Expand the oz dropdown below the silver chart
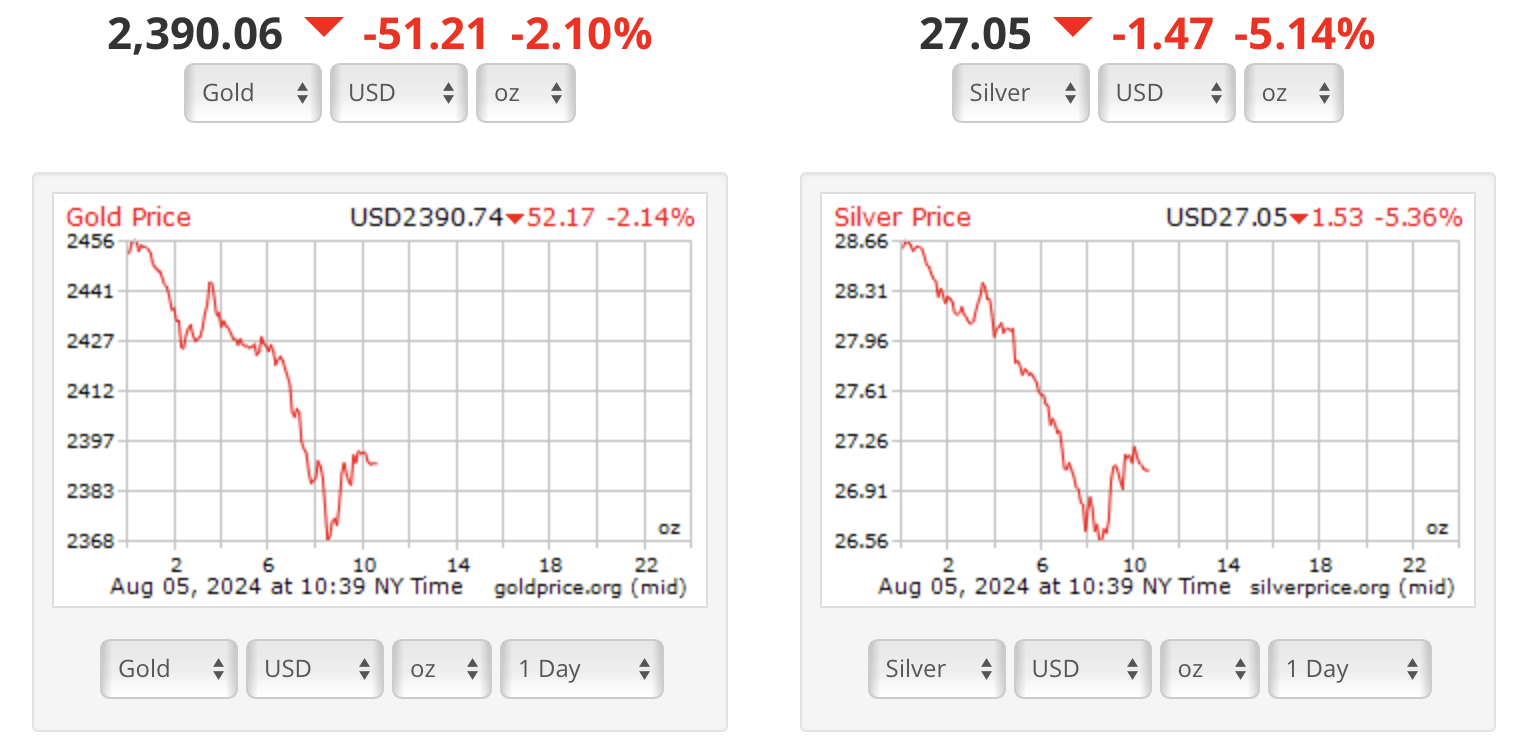This screenshot has width=1532, height=756. coord(1210,669)
